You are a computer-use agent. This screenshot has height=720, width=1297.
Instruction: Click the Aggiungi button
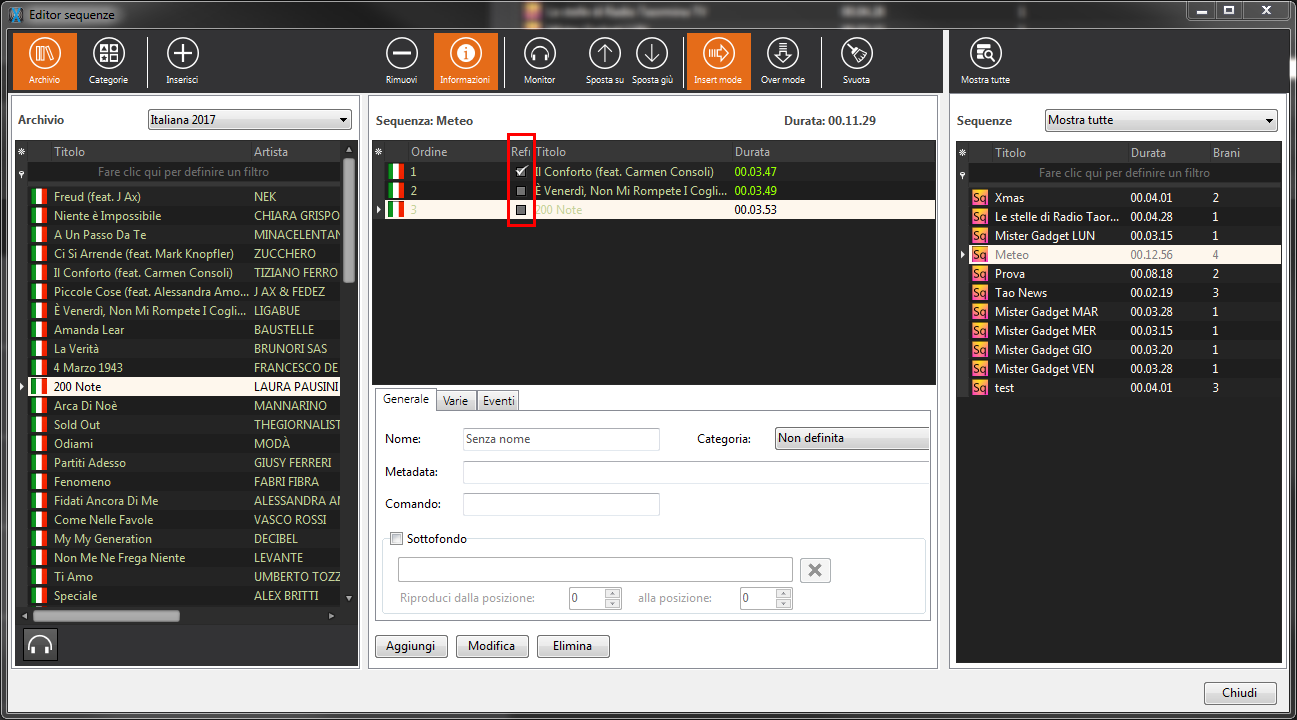coord(411,646)
